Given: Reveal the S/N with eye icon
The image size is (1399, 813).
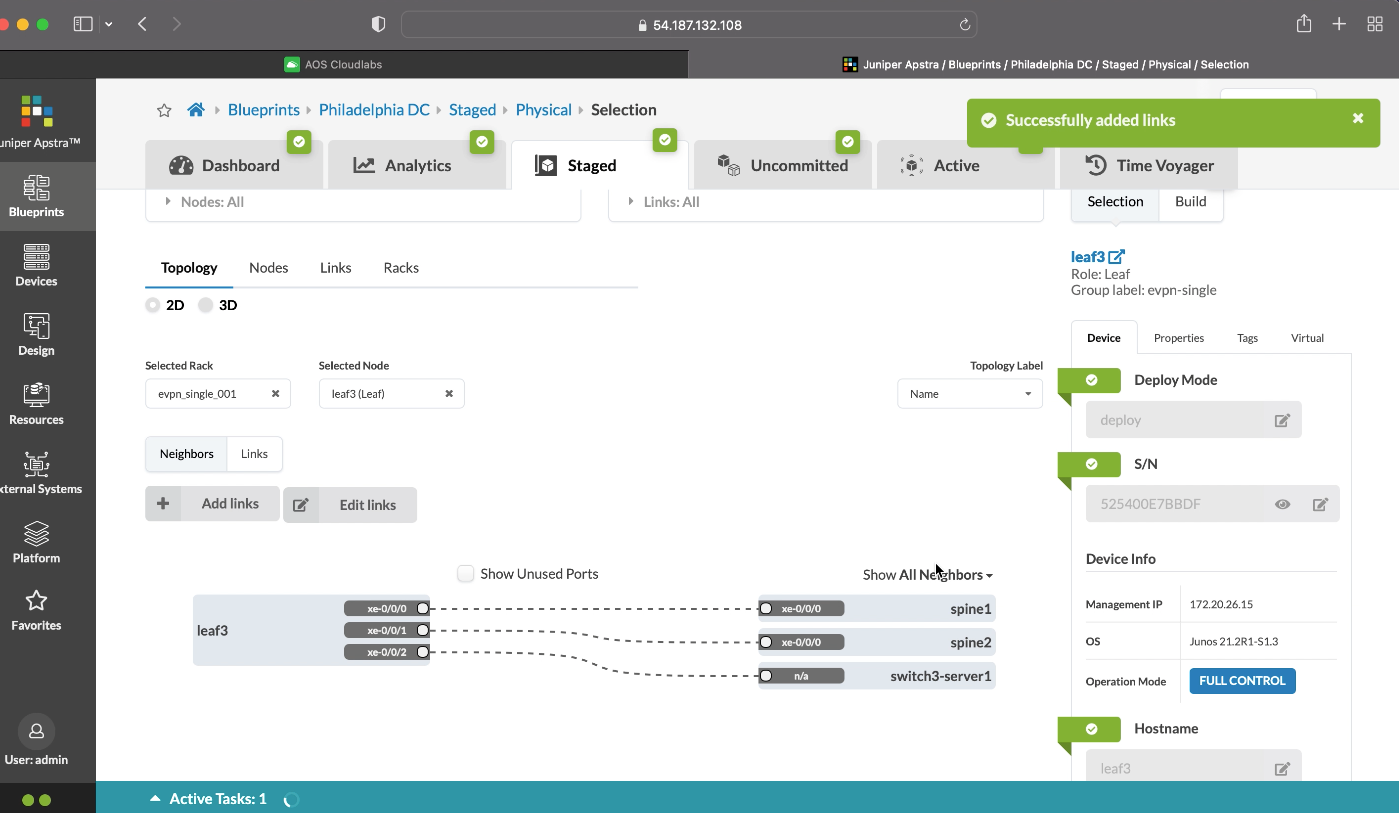Looking at the screenshot, I should (1282, 505).
